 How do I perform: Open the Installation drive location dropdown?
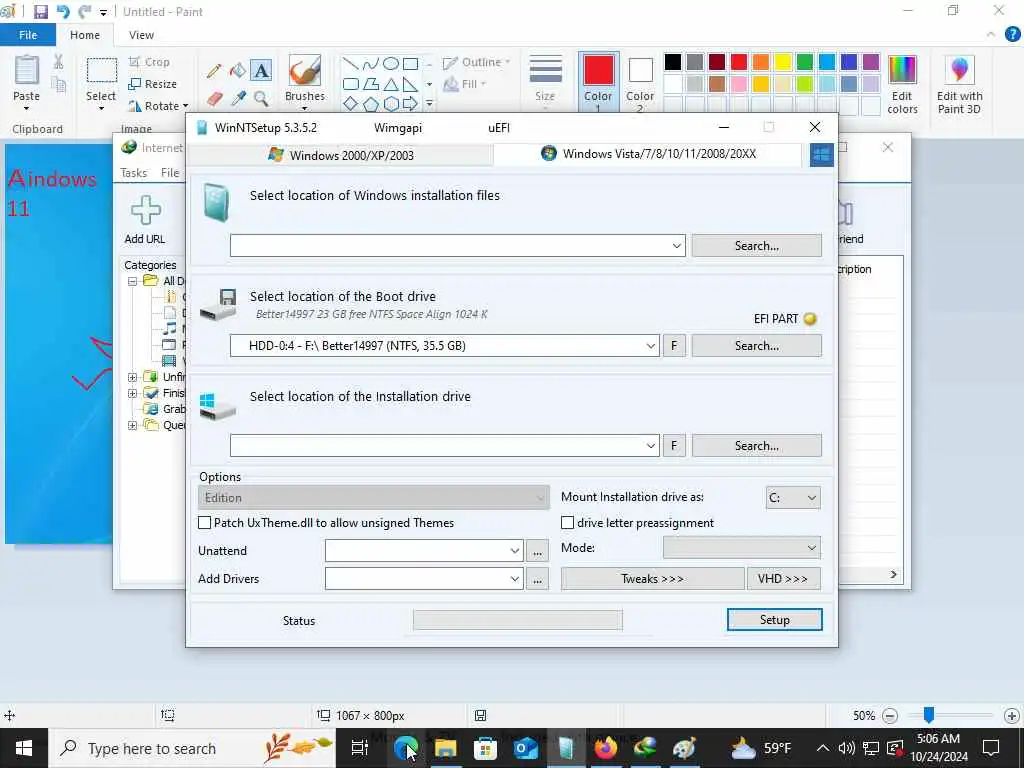[650, 445]
